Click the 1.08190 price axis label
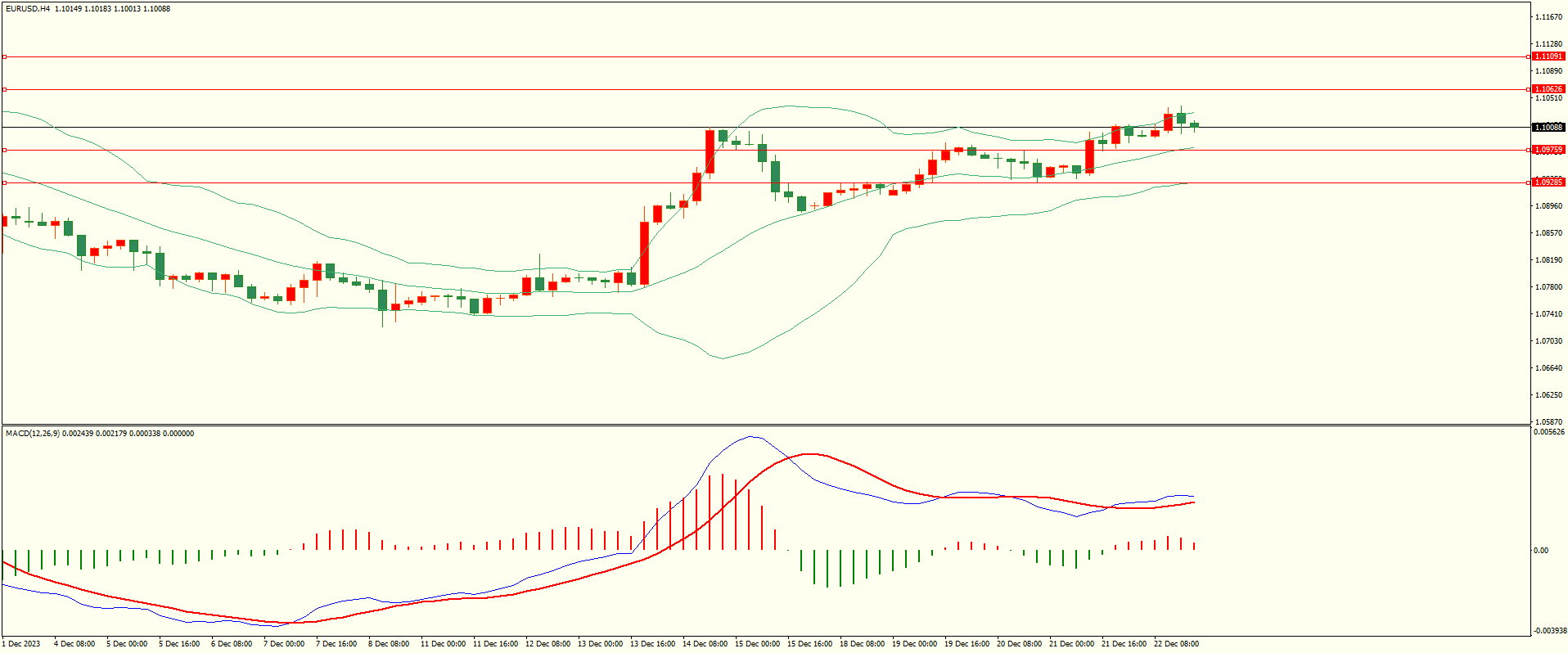 1549,260
